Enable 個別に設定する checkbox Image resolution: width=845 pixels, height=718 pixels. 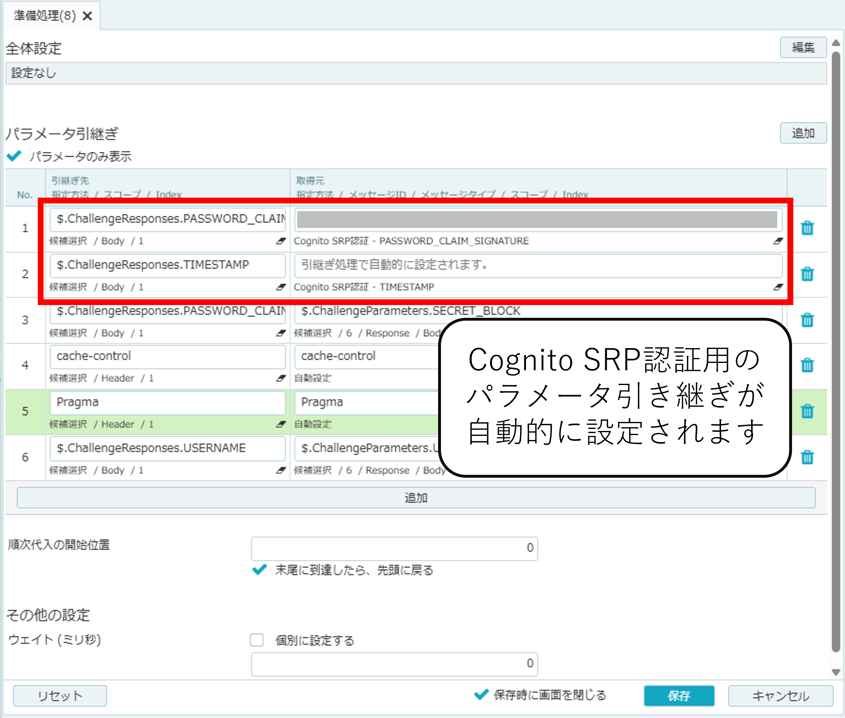pyautogui.click(x=257, y=640)
